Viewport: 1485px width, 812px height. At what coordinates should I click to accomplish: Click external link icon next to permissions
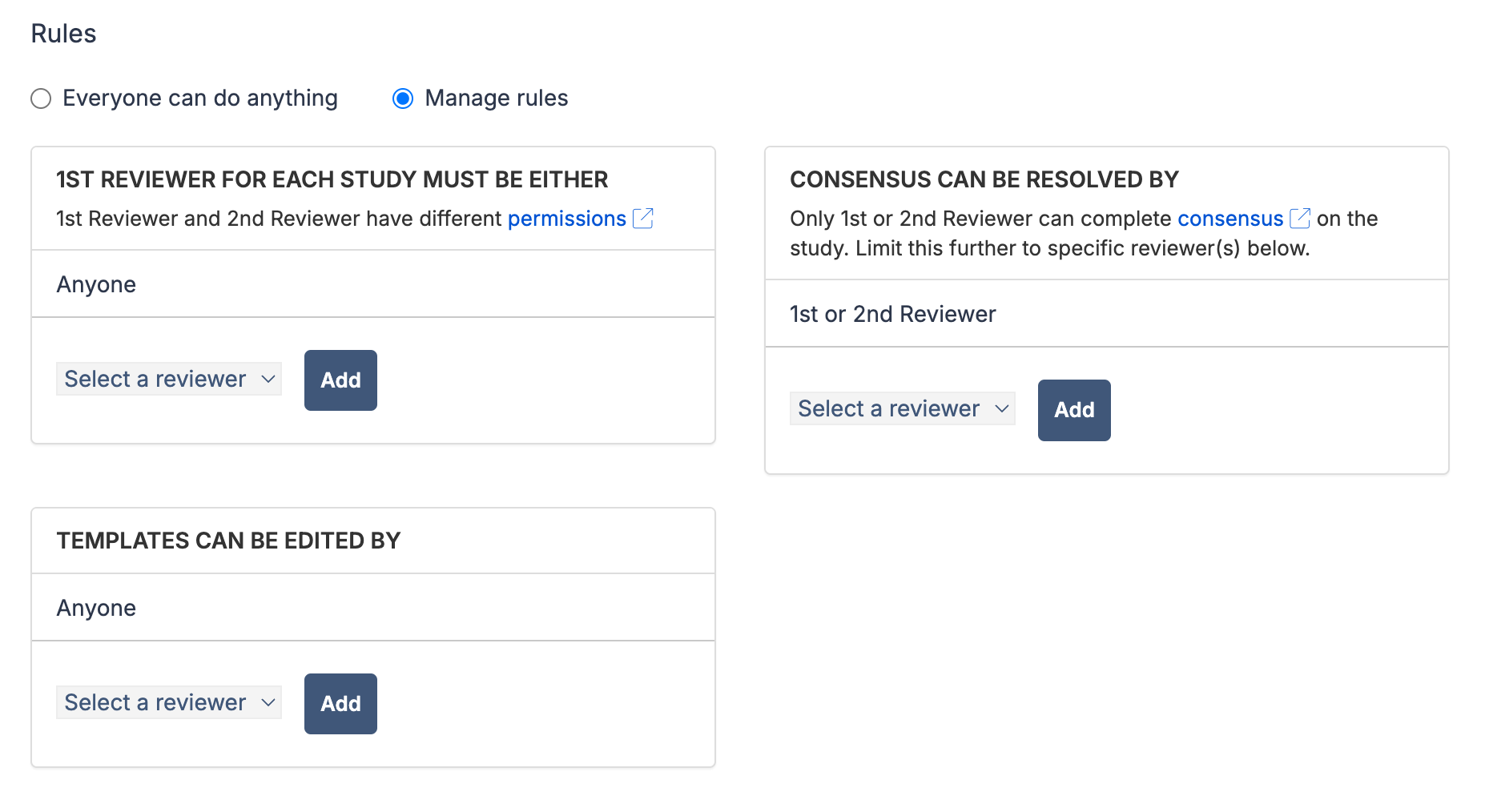(643, 219)
